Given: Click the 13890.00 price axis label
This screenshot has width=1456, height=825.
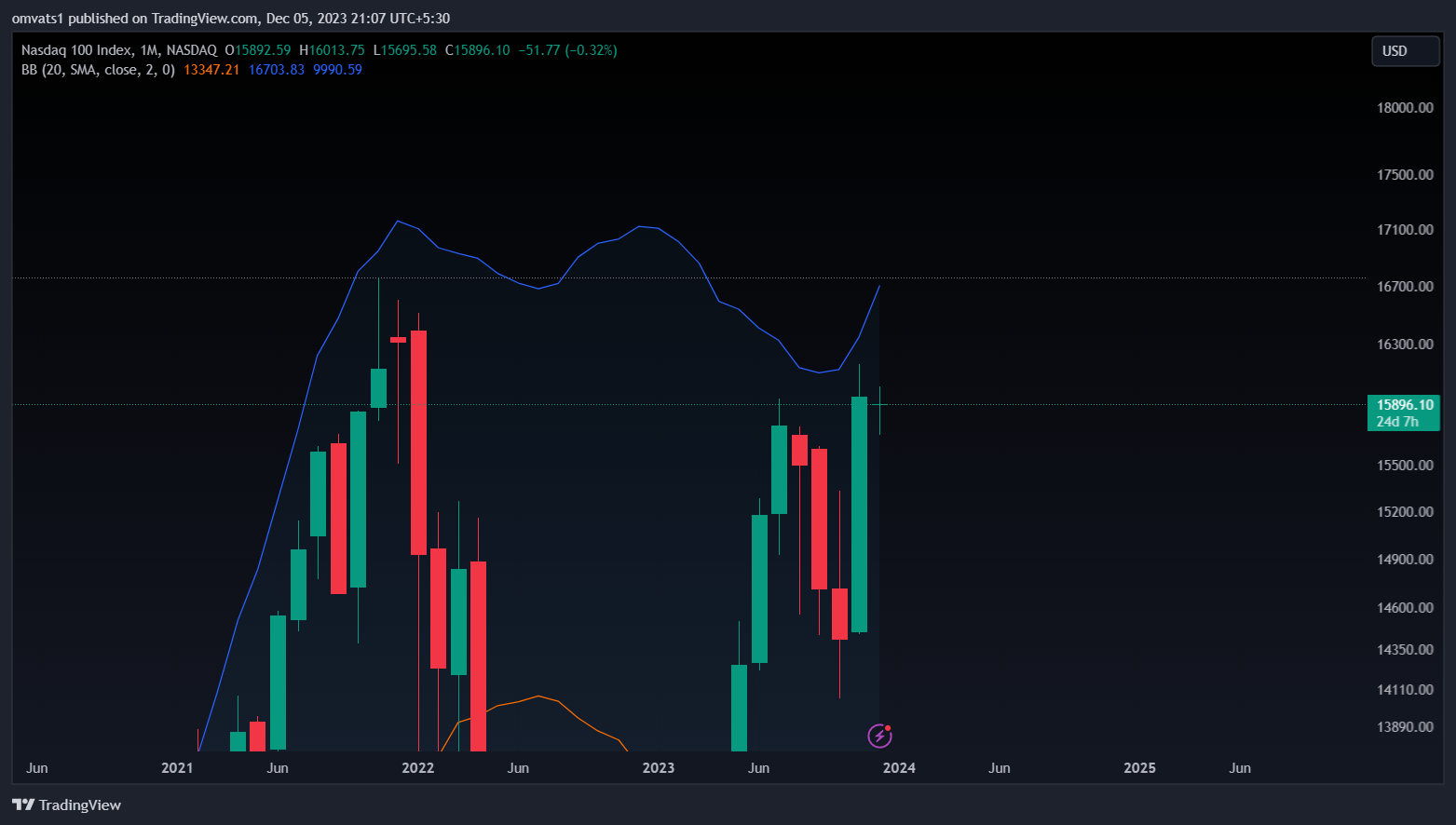Looking at the screenshot, I should (x=1405, y=727).
